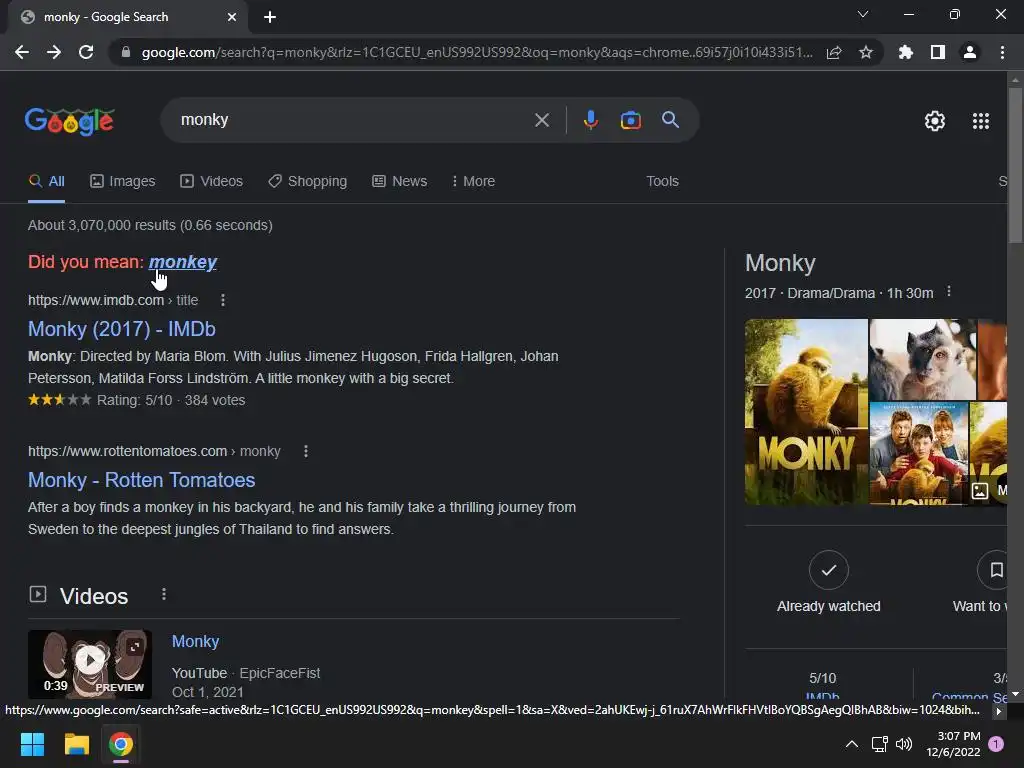Click inside the monky search field
The height and width of the screenshot is (768, 1024).
coord(353,120)
